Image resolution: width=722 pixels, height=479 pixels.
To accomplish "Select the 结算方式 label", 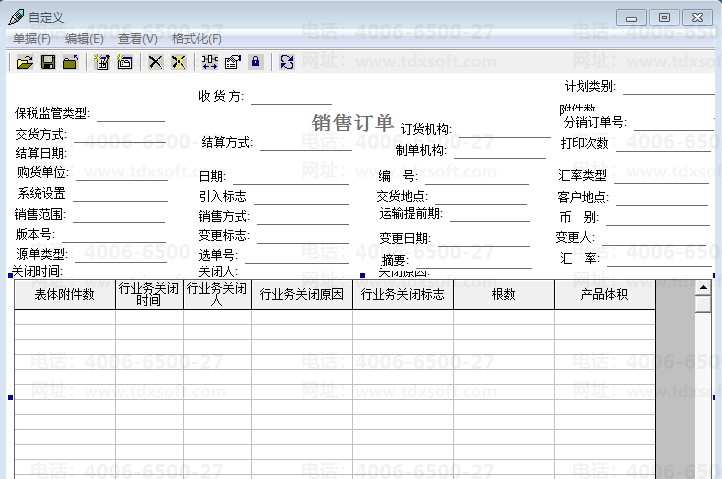I will [x=227, y=142].
